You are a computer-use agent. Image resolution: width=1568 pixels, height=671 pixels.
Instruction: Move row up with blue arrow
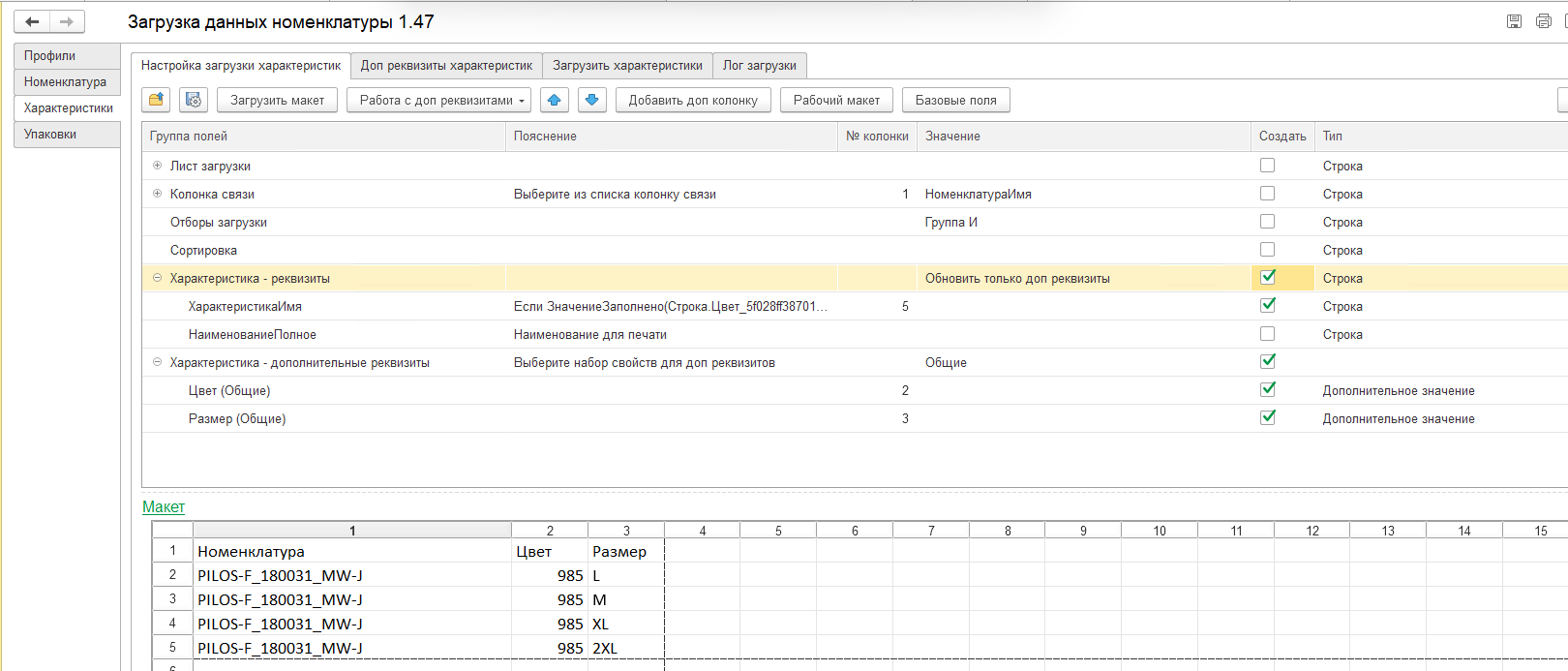(555, 100)
